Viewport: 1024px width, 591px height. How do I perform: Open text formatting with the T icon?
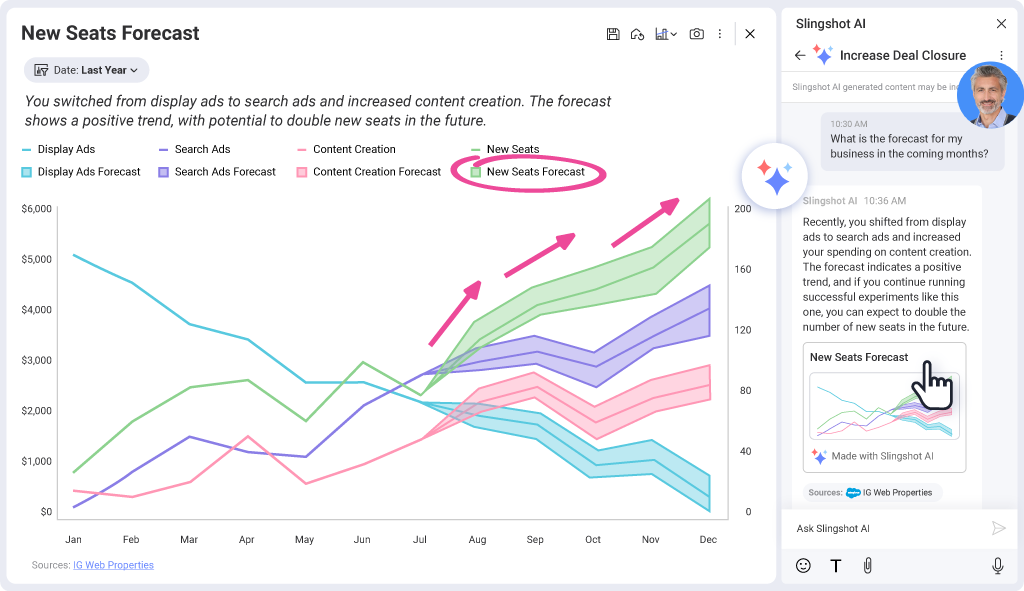pyautogui.click(x=835, y=565)
